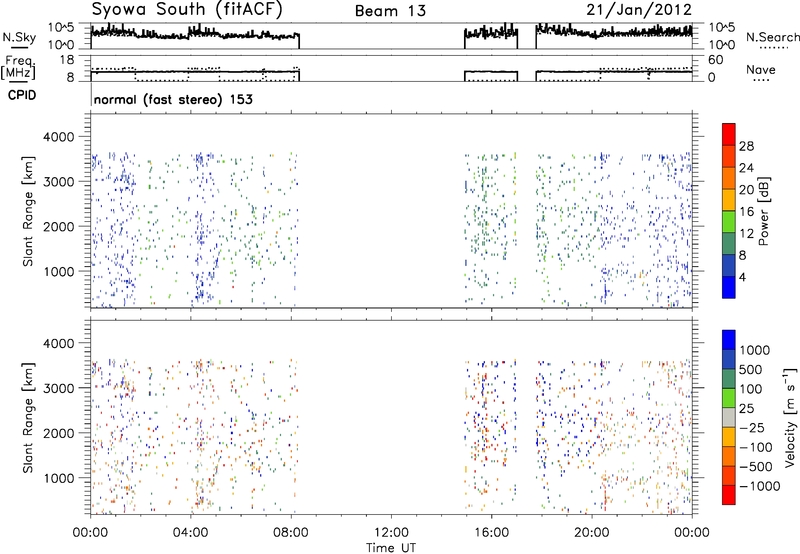Click the blue 1000 velocity swatch
The image size is (800, 554).
[729, 340]
